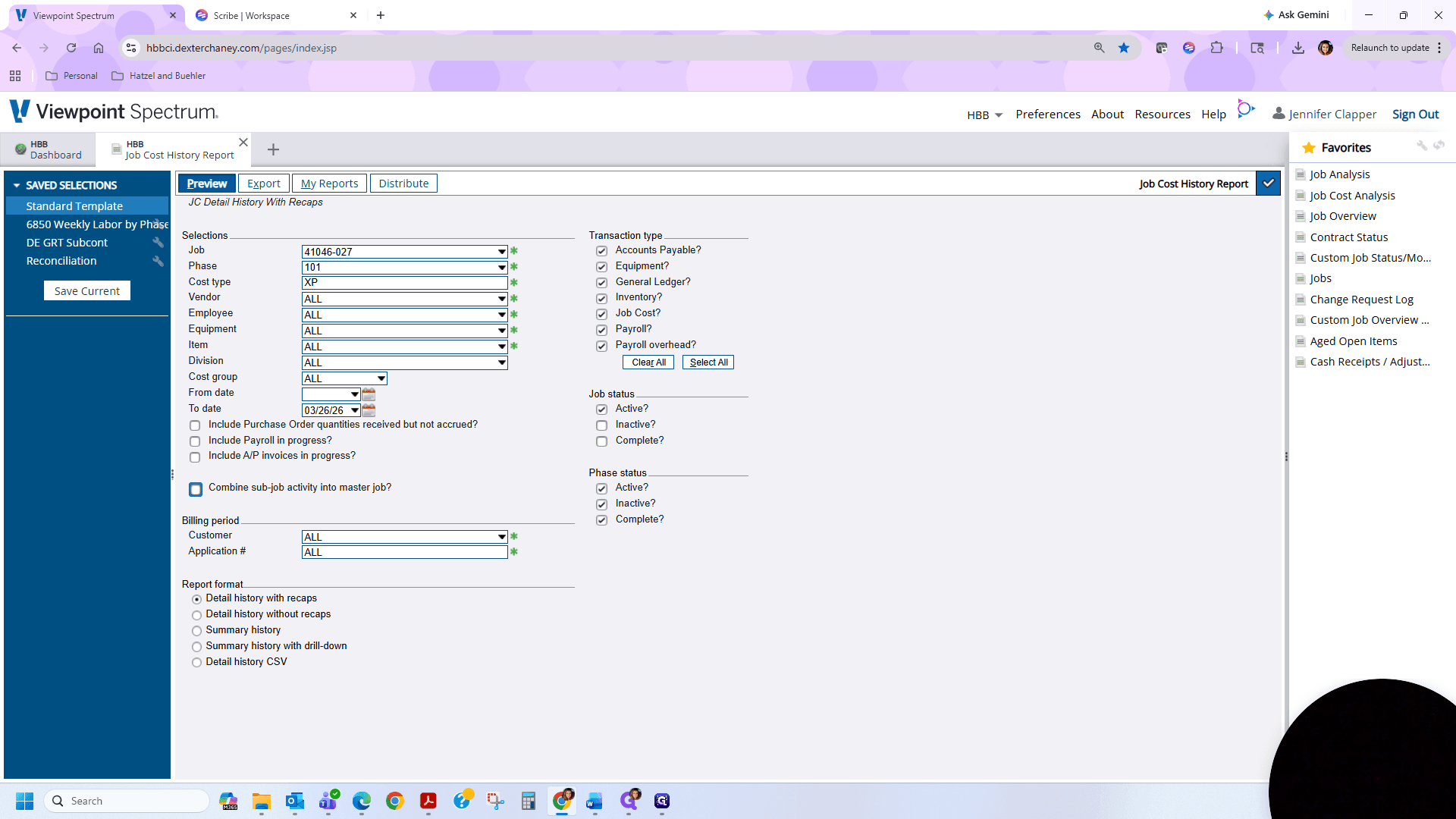Screen dimensions: 1456x819
Task: Collapse the Saved Selections section
Action: tap(17, 186)
